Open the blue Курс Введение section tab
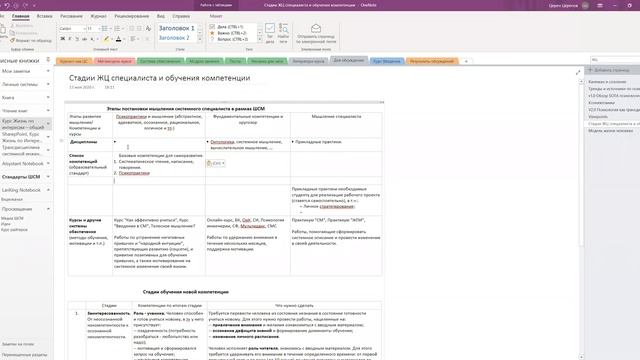 pos(387,61)
